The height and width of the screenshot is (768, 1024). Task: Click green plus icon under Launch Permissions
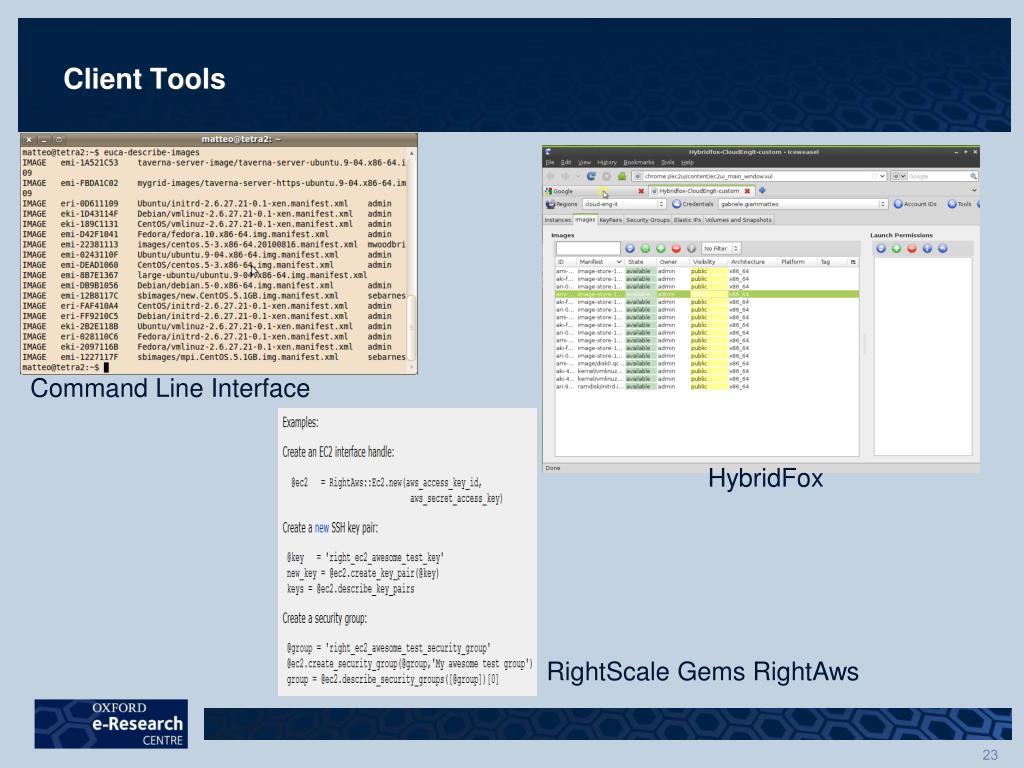(896, 249)
